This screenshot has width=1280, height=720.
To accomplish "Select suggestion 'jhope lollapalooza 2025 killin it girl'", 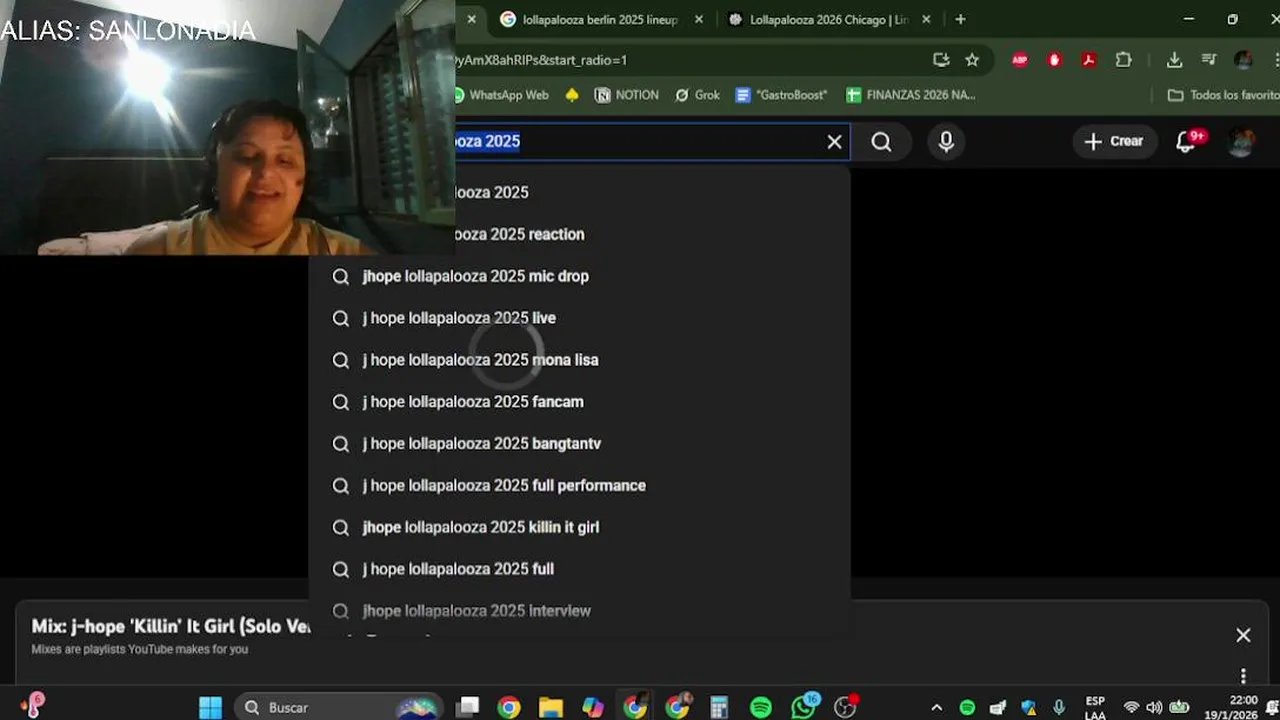I will point(580,527).
